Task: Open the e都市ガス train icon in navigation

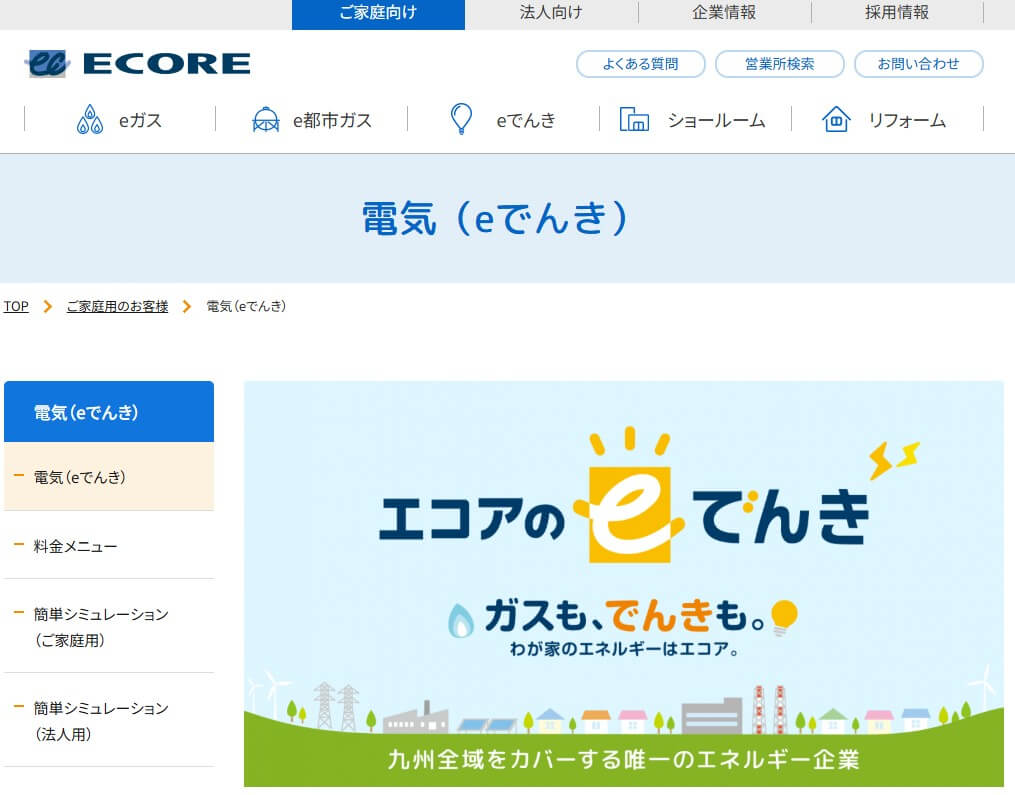Action: pyautogui.click(x=263, y=118)
